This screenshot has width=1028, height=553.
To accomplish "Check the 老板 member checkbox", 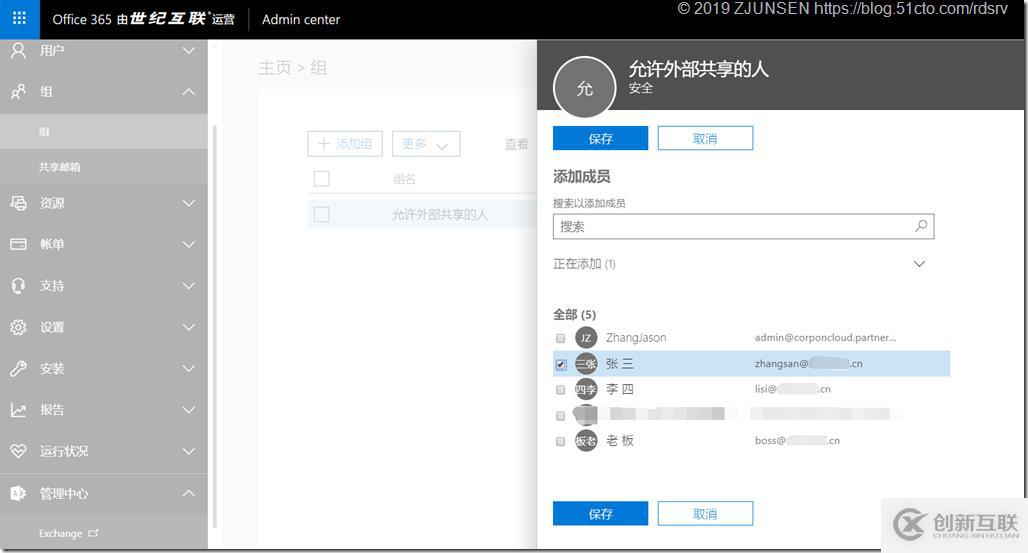I will [560, 441].
